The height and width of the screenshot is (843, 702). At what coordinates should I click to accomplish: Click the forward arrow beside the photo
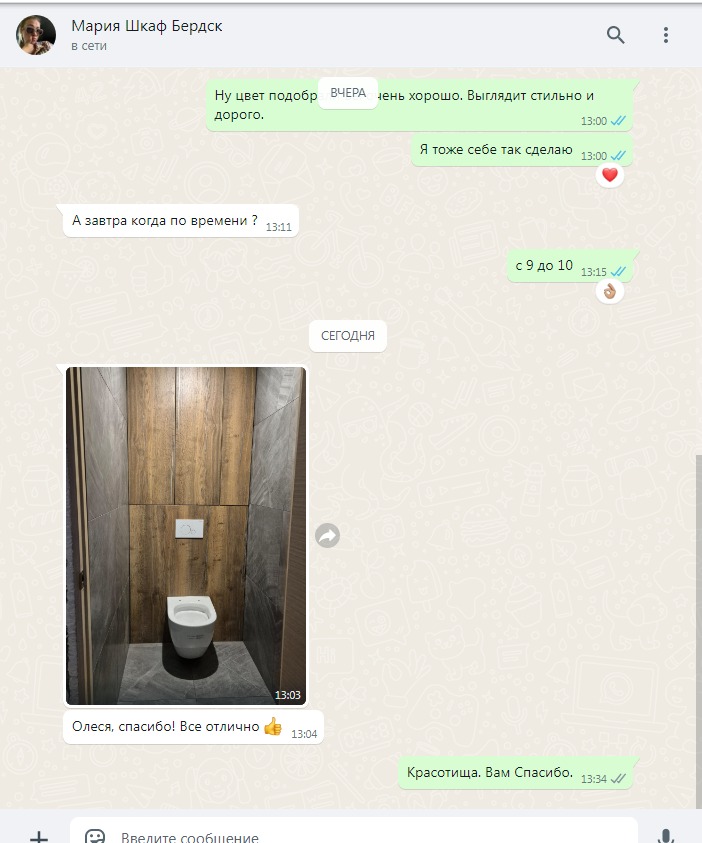[327, 535]
